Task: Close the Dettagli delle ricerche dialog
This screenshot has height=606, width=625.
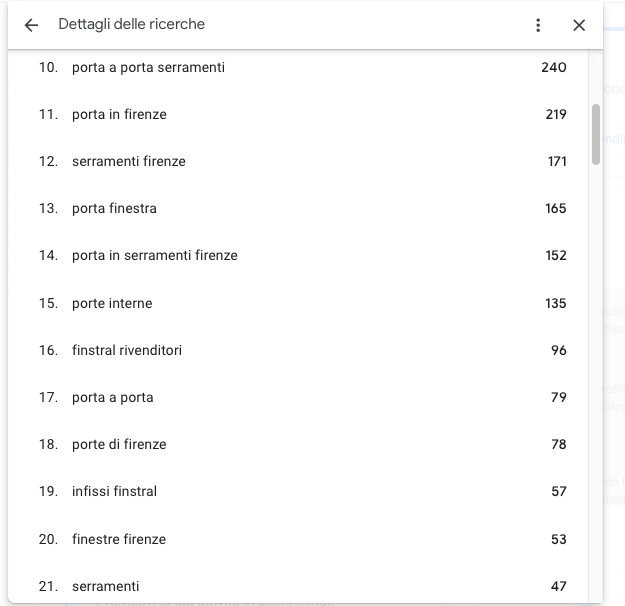Action: (579, 25)
